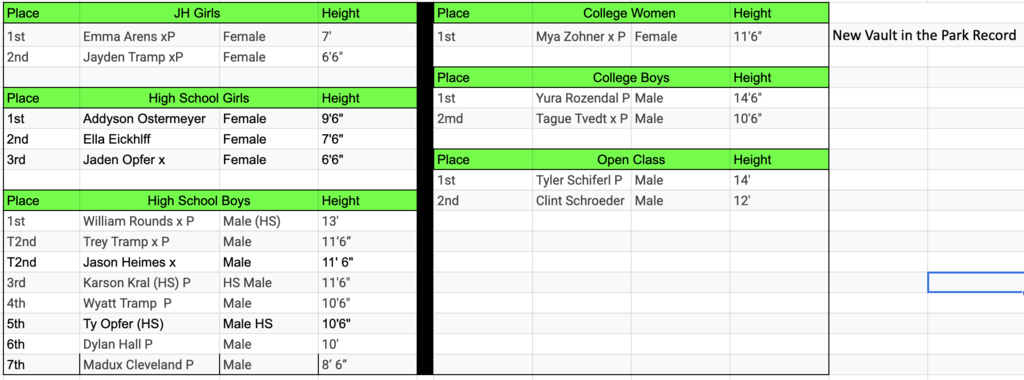1024x380 pixels.
Task: Select the Clint Schroeder cell
Action: (582, 200)
